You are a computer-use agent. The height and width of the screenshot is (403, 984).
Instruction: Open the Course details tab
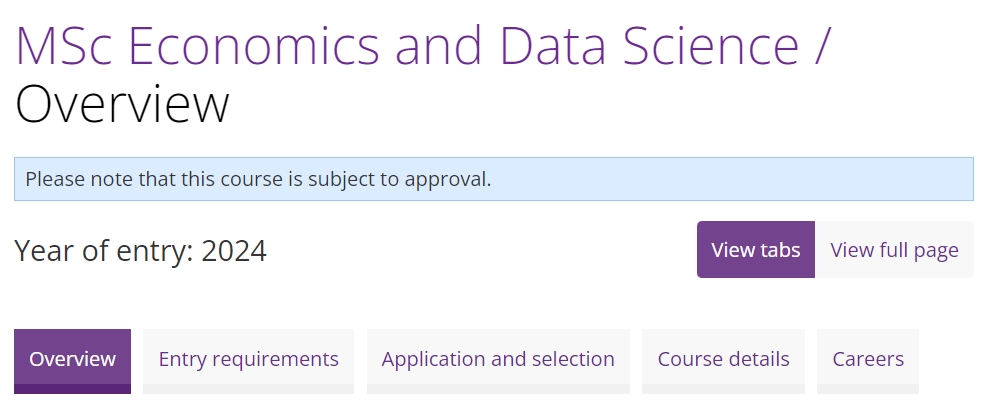(723, 359)
